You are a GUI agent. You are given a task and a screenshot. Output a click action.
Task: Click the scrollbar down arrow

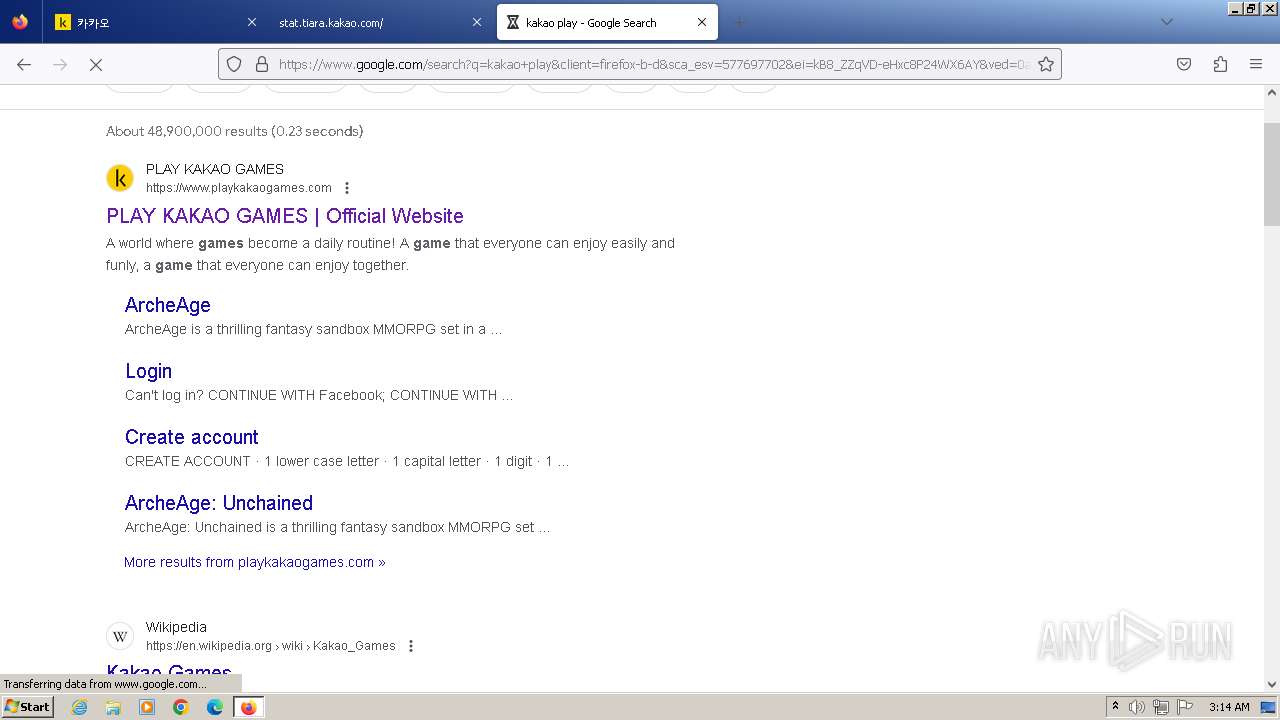tap(1272, 684)
